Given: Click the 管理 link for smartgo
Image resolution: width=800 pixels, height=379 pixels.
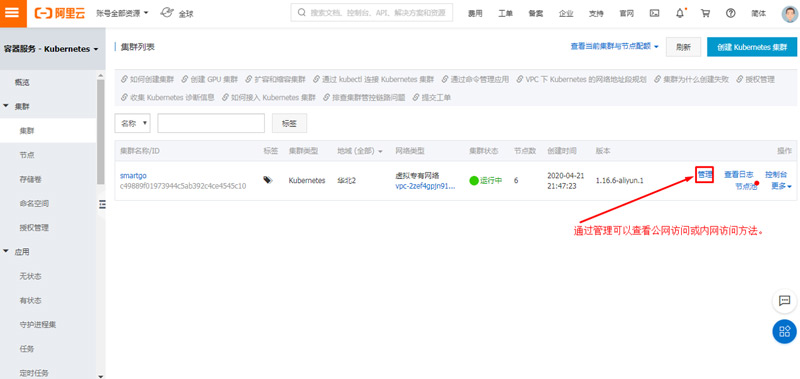Looking at the screenshot, I should (705, 174).
